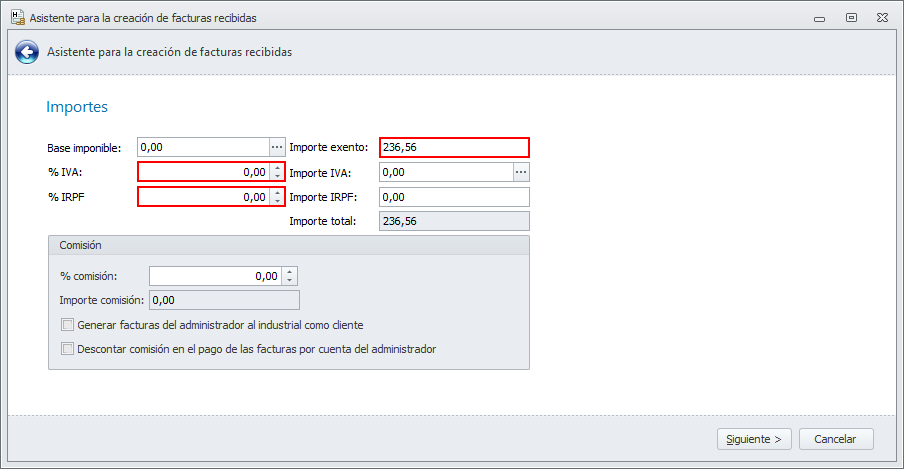Enable Generar facturas del administrador checkbox

[68, 325]
